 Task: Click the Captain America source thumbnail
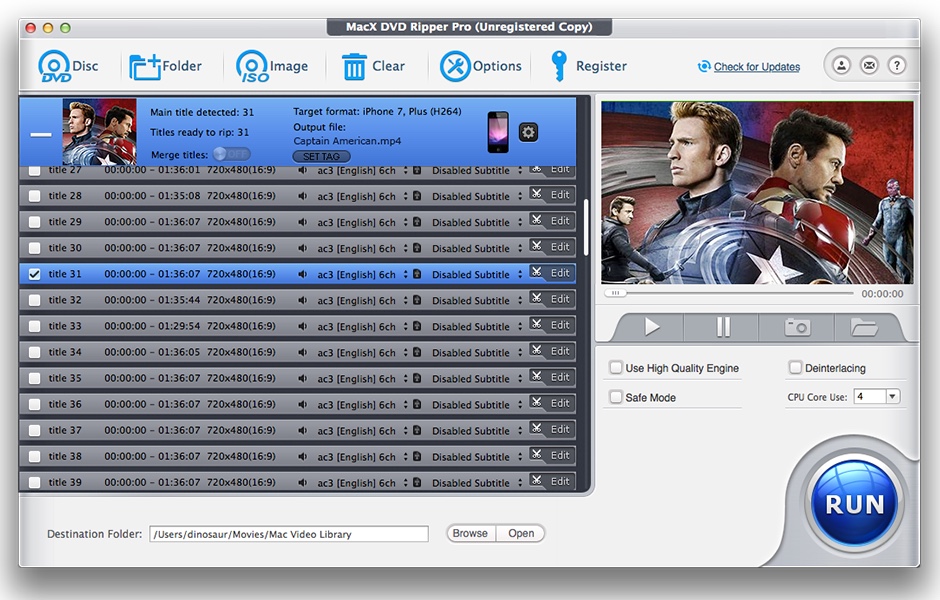pos(100,132)
